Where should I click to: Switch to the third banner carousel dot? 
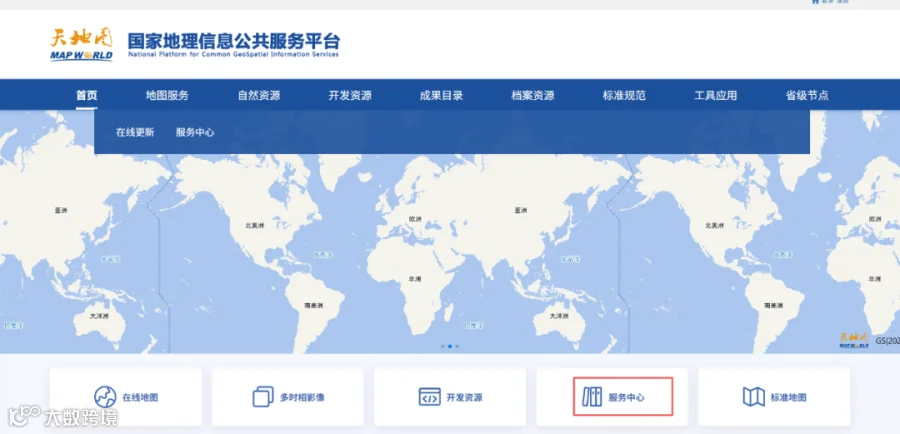(457, 346)
